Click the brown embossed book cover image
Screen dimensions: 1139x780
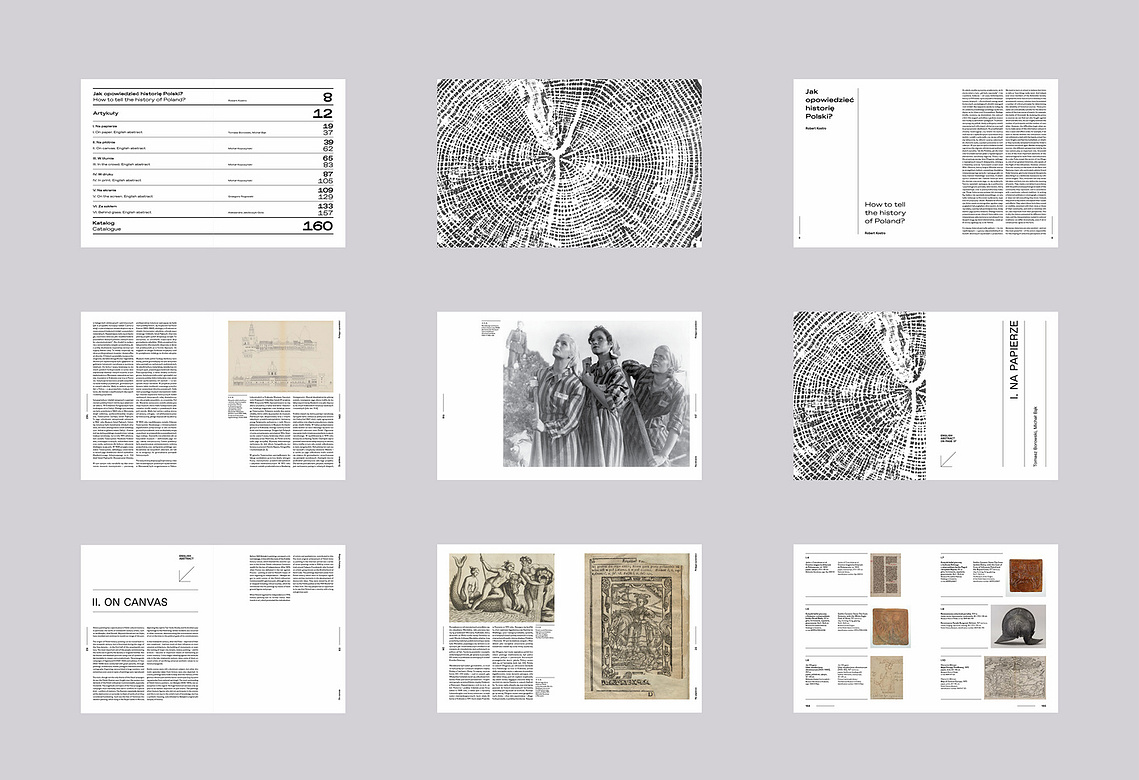[x=1026, y=576]
